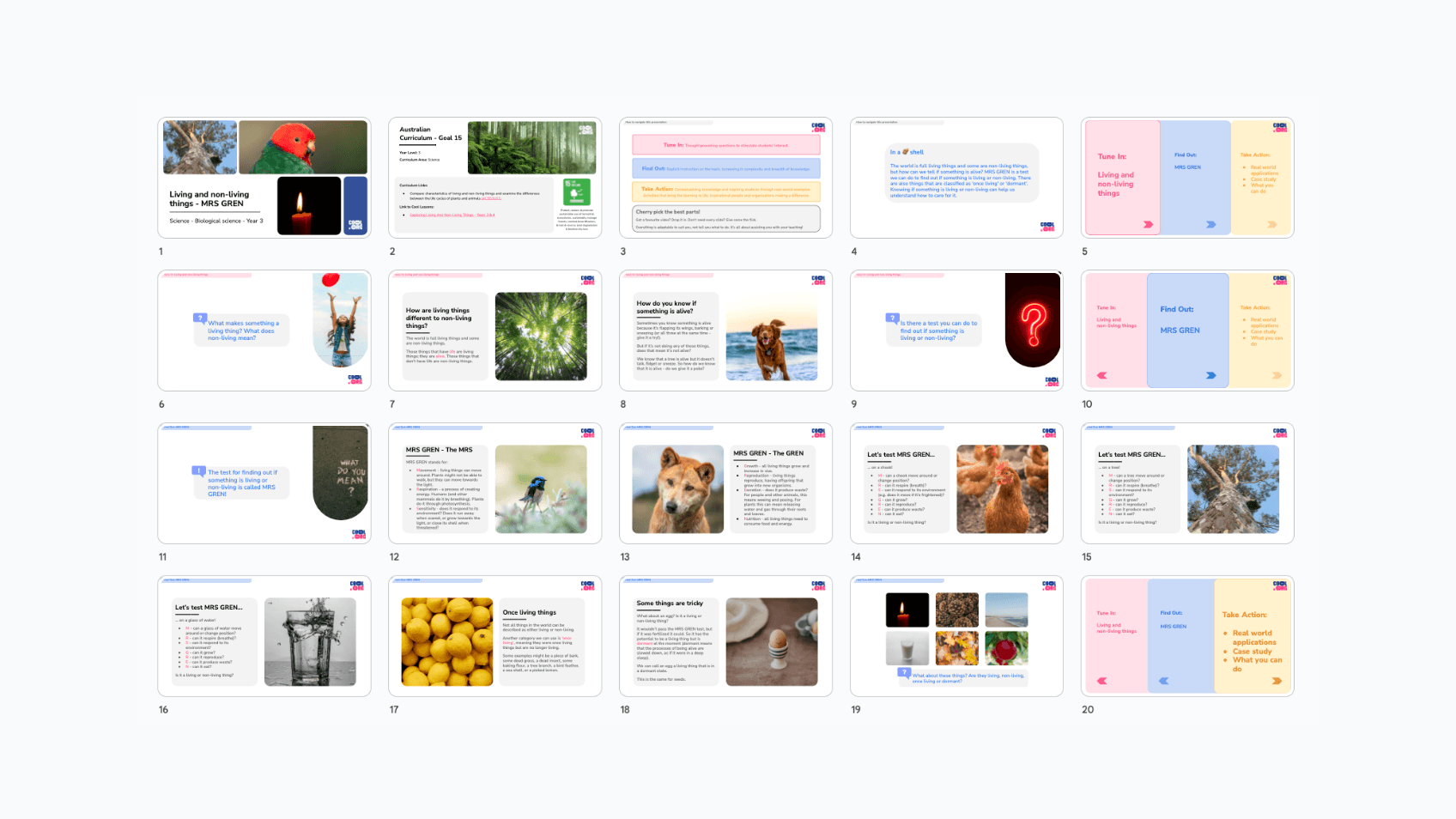
Task: Click question speech bubble icon on slide 6
Action: coord(200,318)
